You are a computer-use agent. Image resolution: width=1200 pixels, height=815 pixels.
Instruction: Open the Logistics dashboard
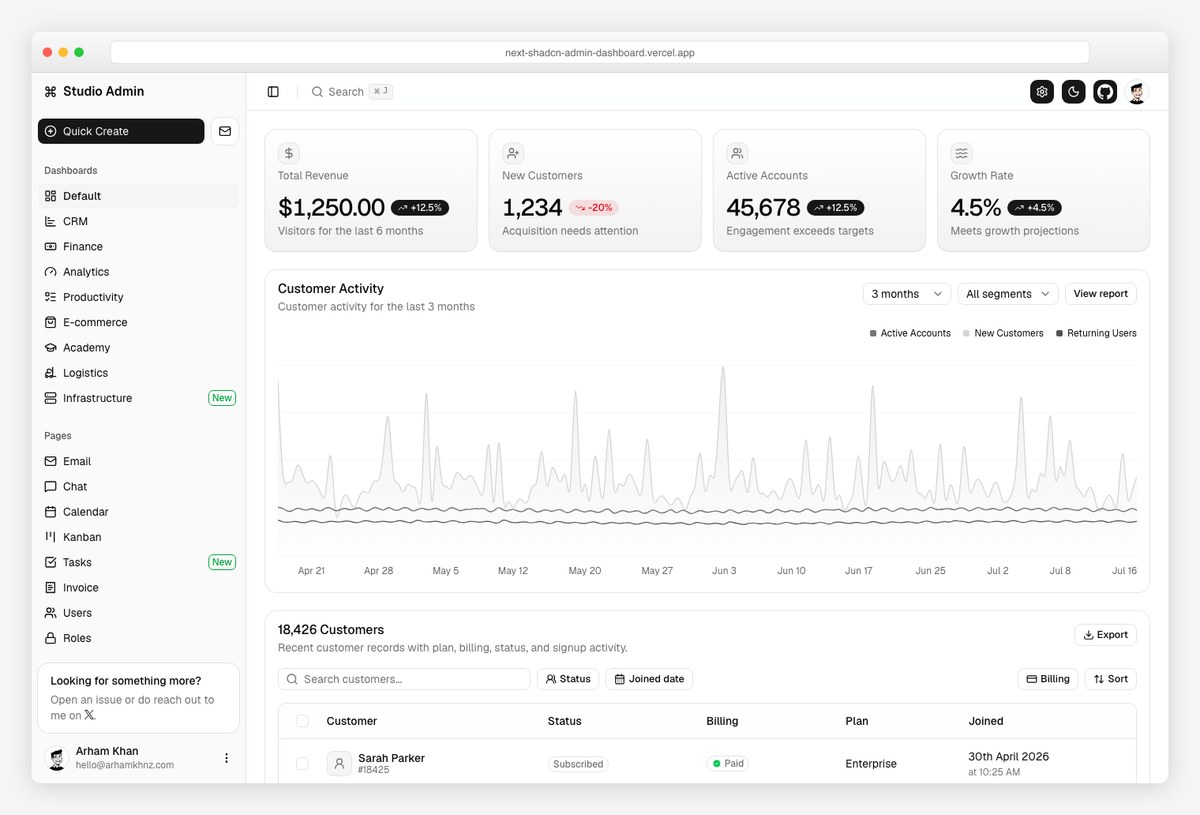click(138, 373)
